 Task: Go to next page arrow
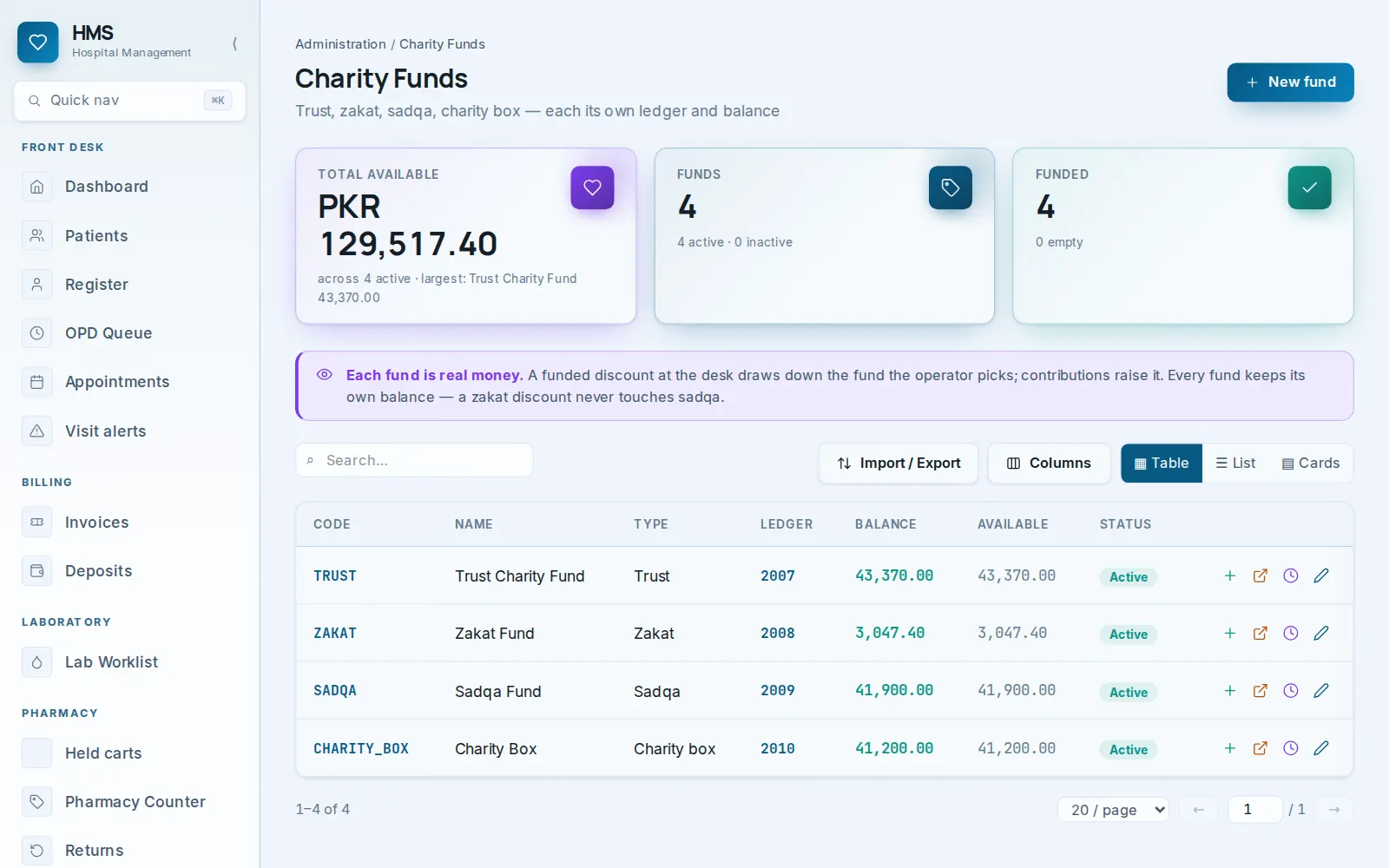point(1333,810)
